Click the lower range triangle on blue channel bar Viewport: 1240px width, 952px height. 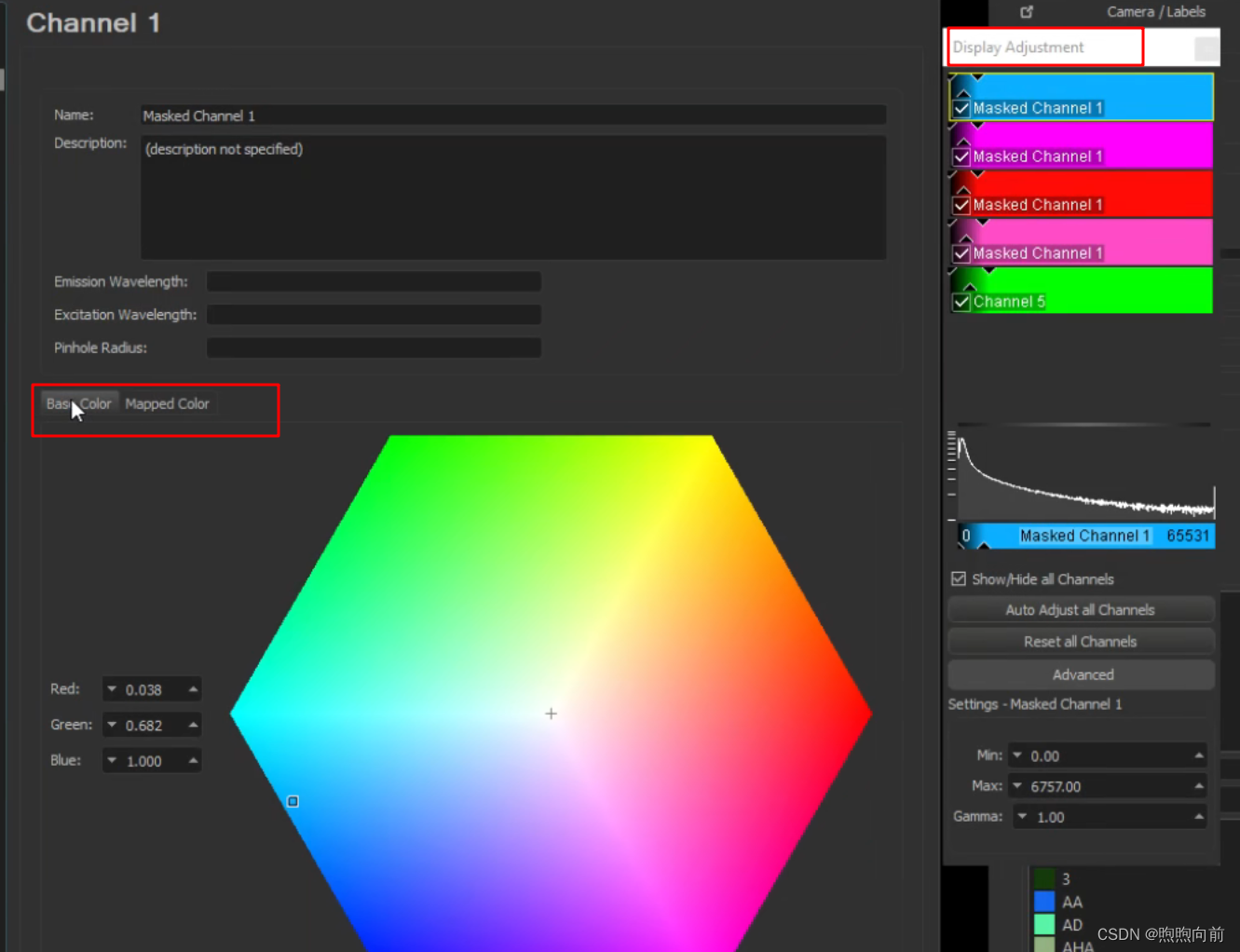point(963,92)
